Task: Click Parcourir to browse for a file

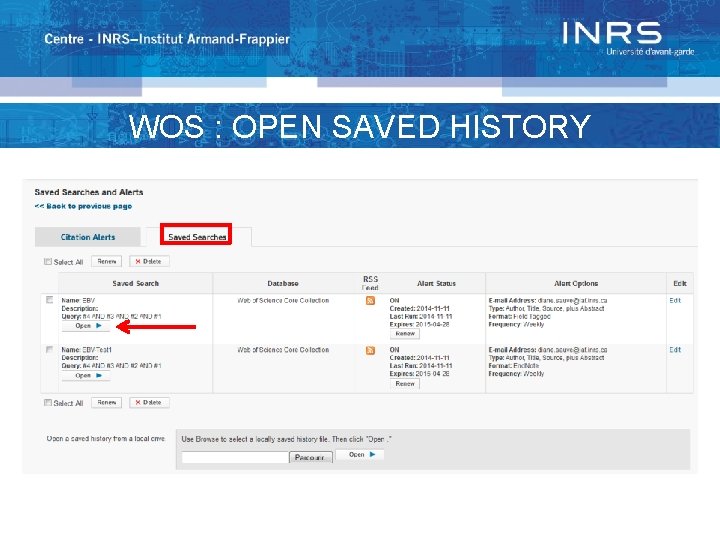Action: 310,457
